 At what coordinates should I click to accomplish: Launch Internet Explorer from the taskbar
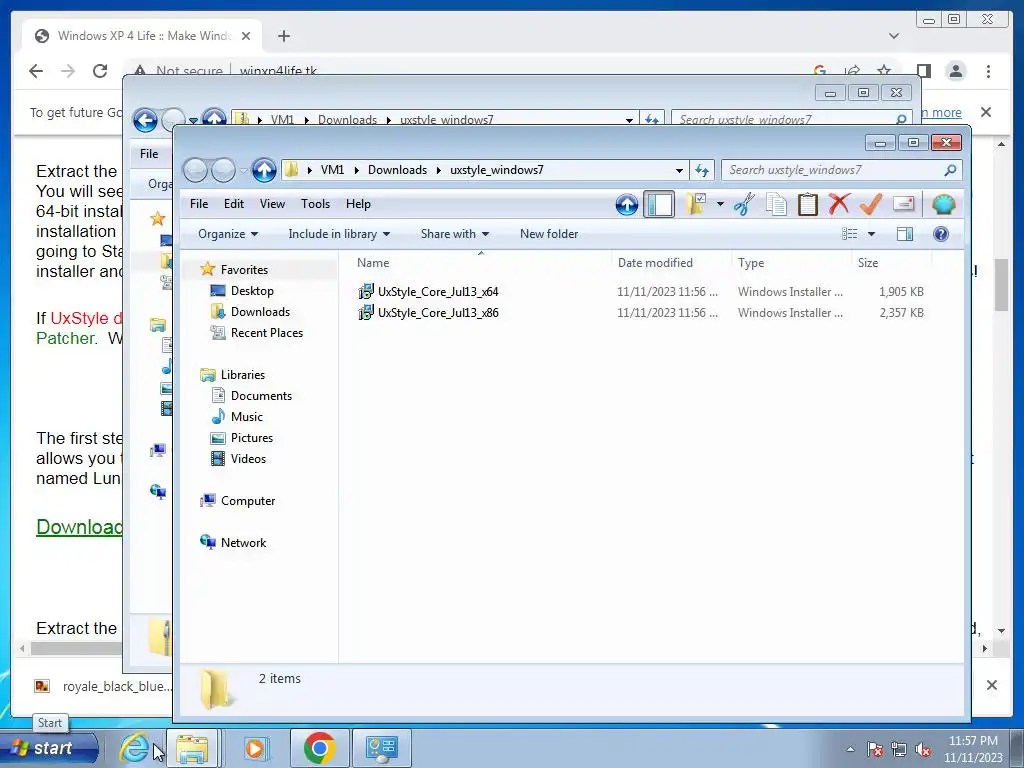pyautogui.click(x=135, y=747)
